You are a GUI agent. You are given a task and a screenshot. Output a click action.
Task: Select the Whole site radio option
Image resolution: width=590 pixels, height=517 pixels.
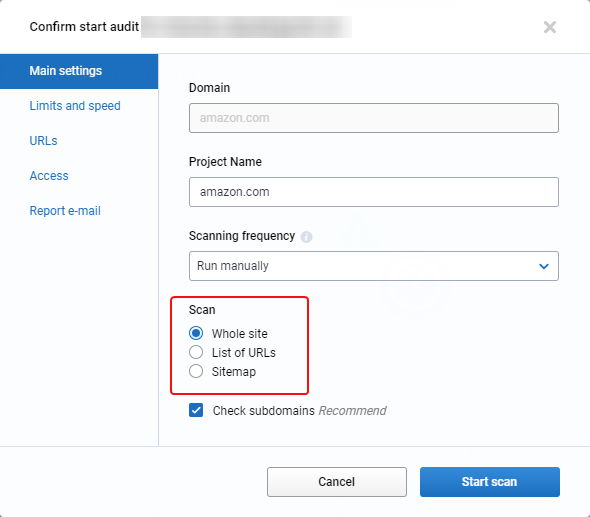pyautogui.click(x=196, y=333)
